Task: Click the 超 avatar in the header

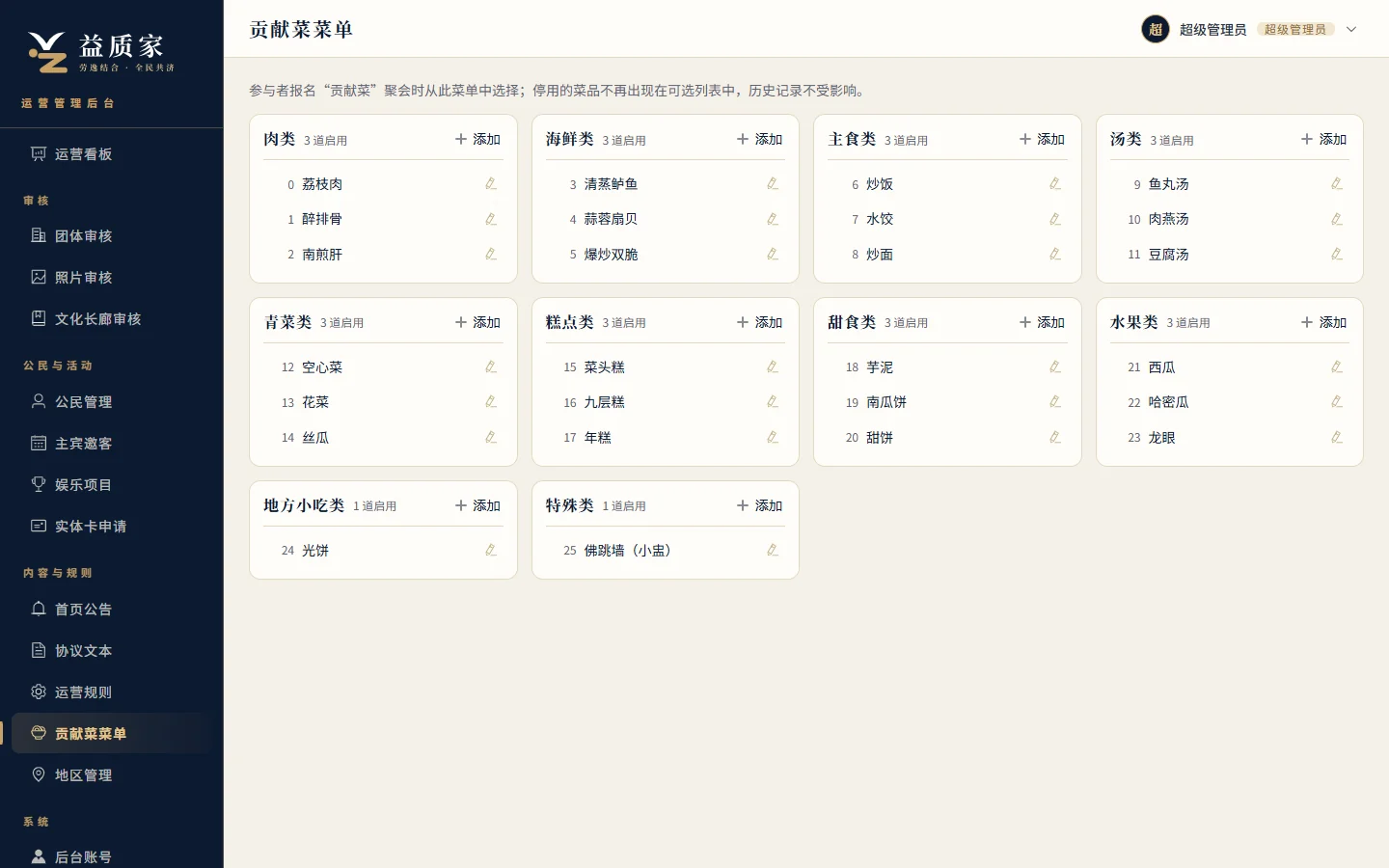Action: pyautogui.click(x=1156, y=29)
